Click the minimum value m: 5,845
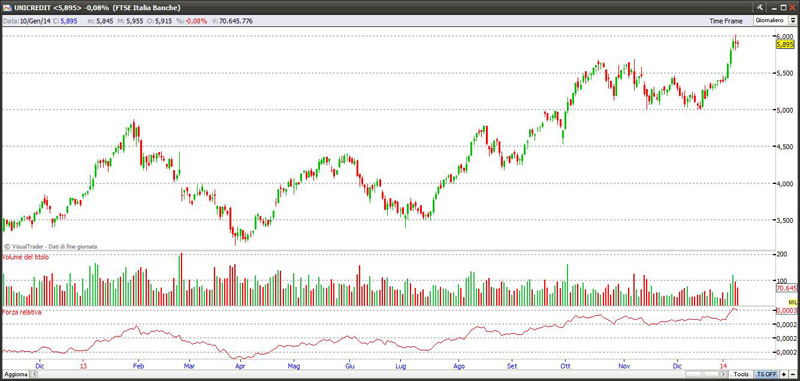Image resolution: width=800 pixels, height=381 pixels. click(102, 21)
